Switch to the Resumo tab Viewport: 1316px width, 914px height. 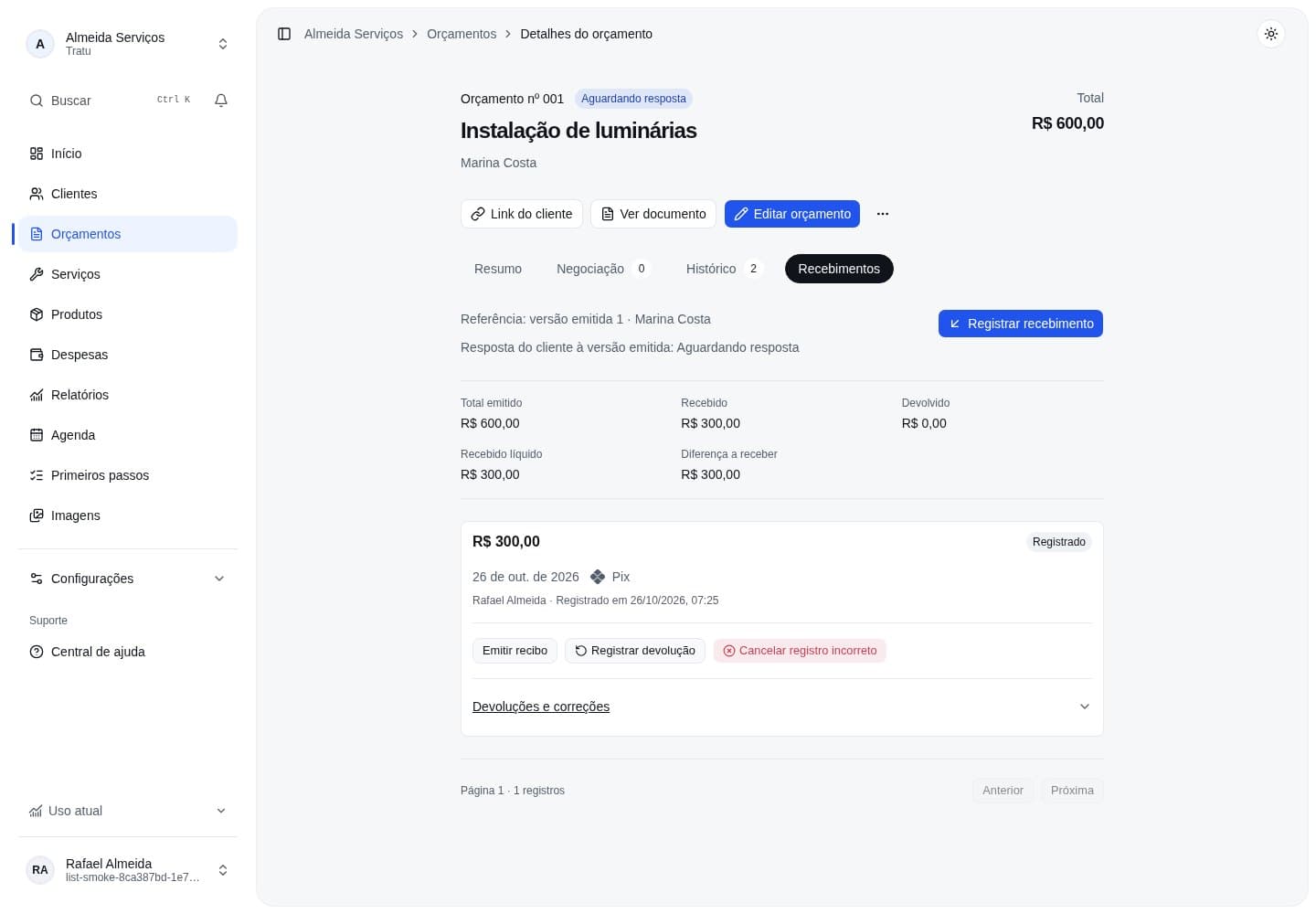498,269
